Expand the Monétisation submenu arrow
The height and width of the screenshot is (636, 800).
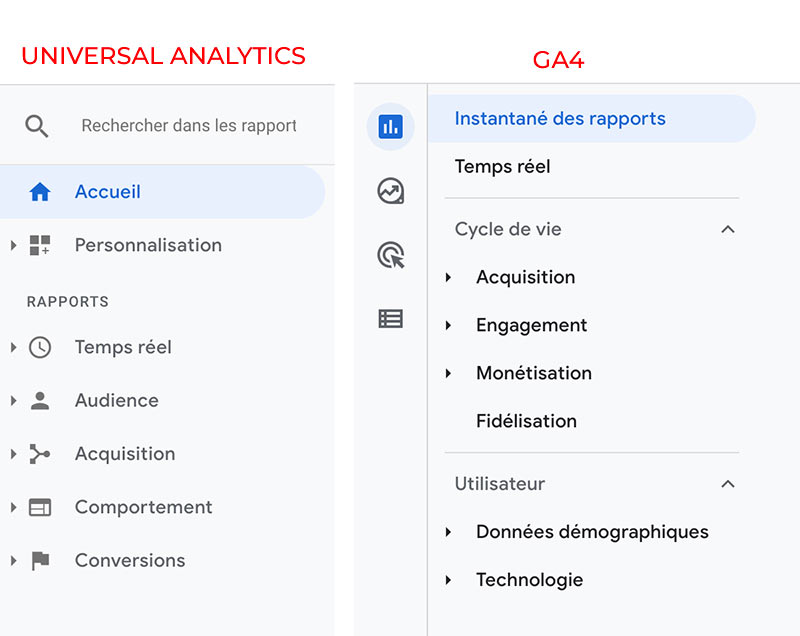click(x=449, y=374)
